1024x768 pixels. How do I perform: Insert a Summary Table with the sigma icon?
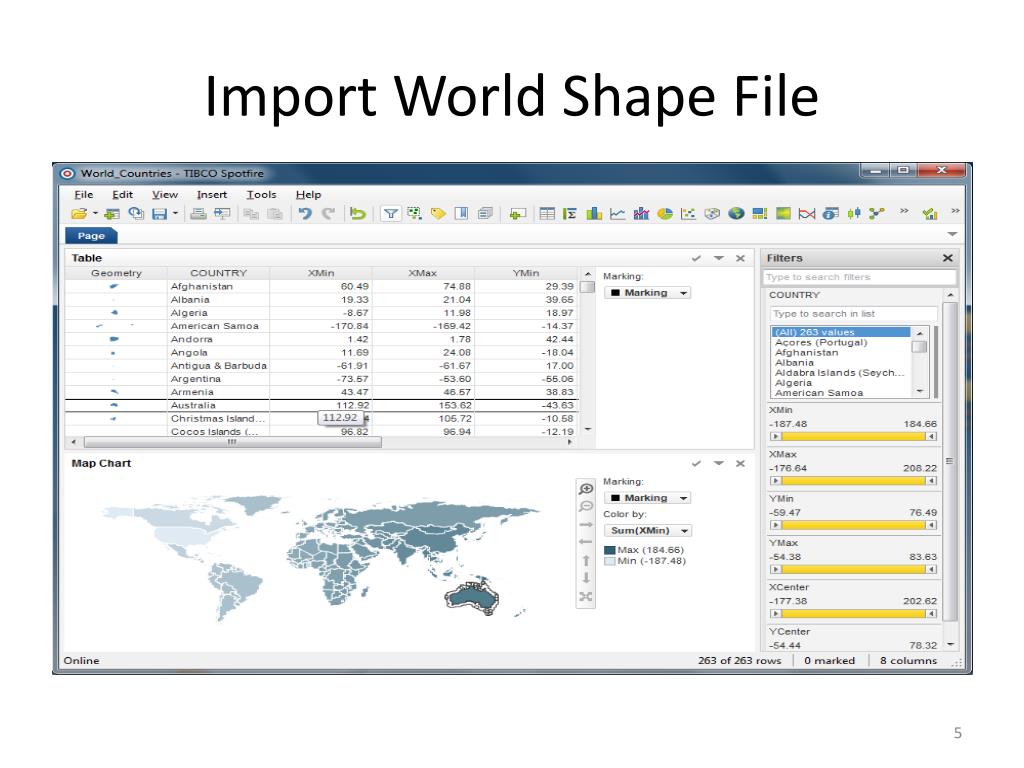coord(570,214)
